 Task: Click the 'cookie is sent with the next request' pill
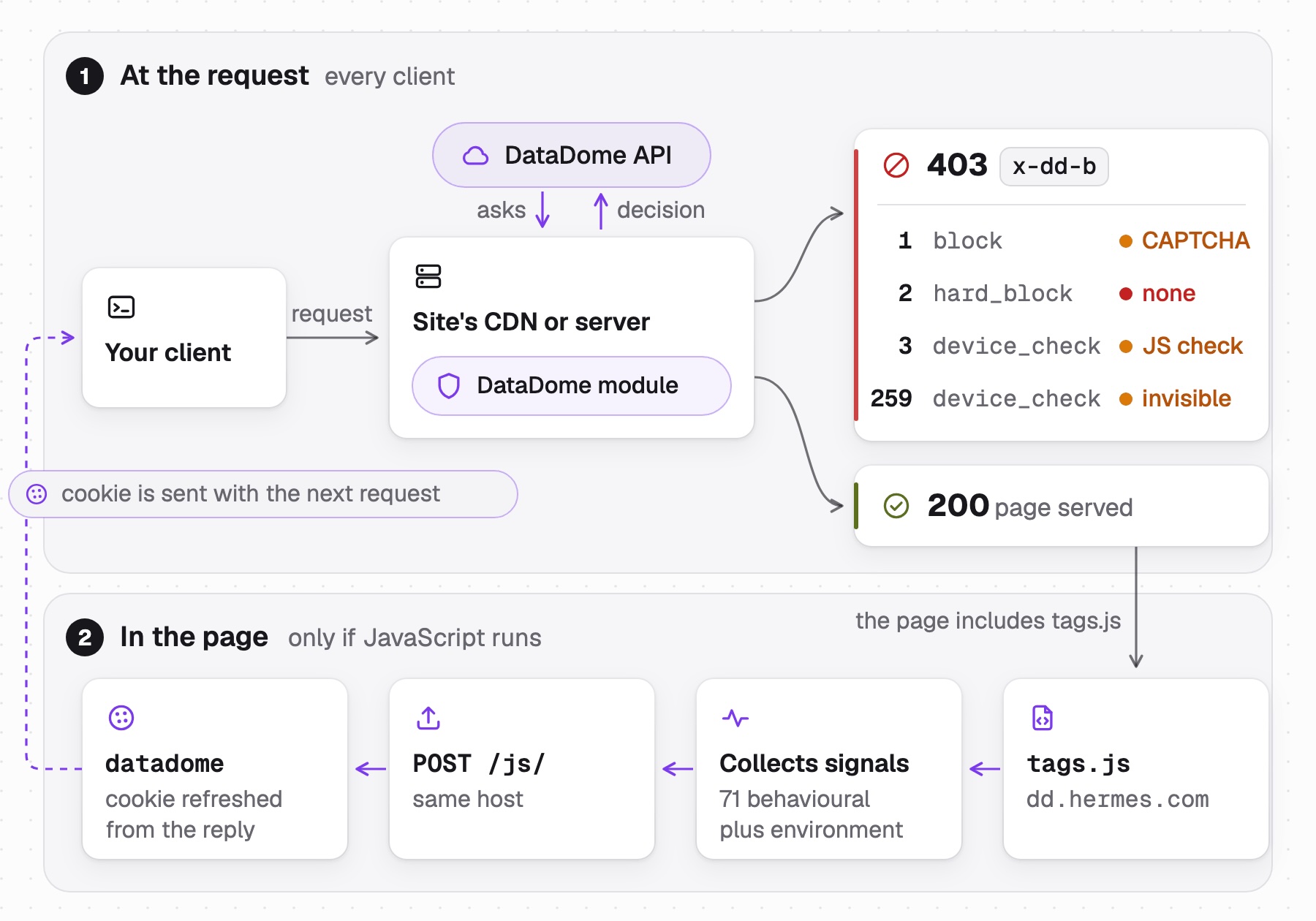pos(263,494)
